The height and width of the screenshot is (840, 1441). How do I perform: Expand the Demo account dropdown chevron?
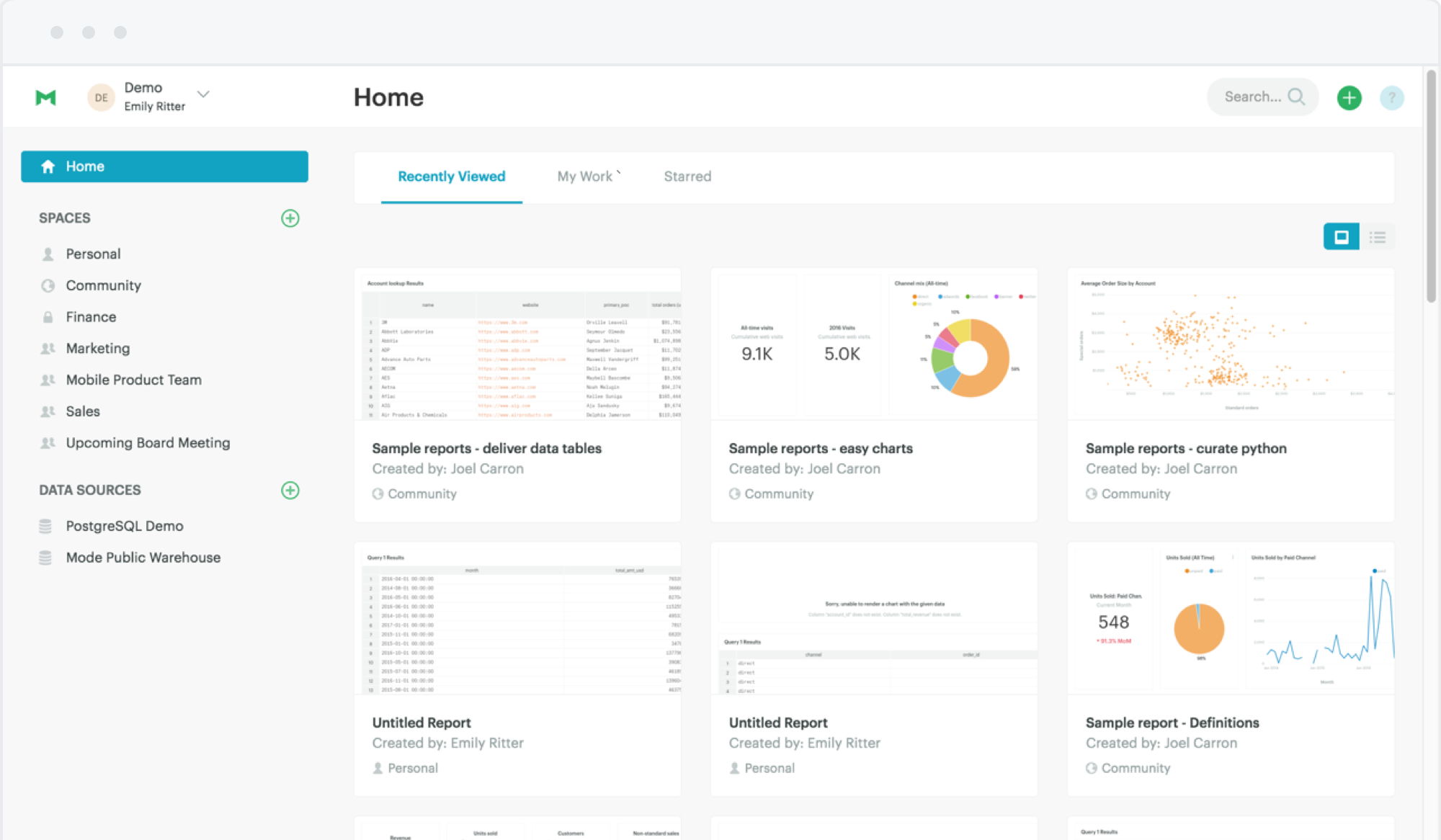203,94
